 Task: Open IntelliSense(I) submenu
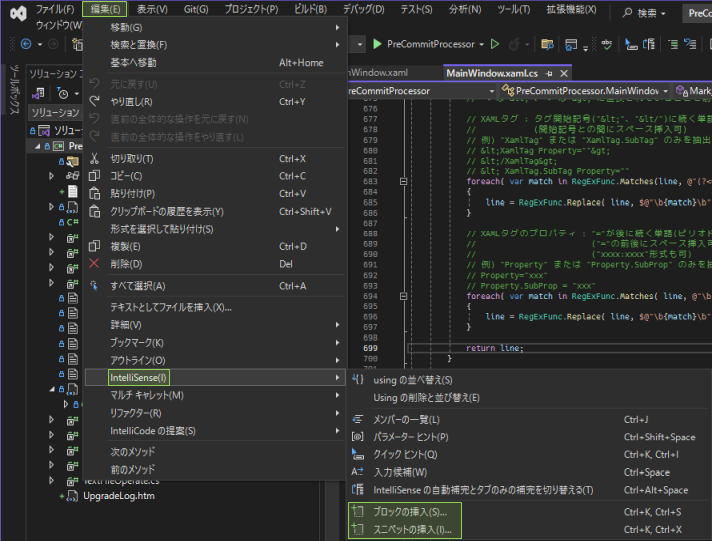(x=215, y=378)
